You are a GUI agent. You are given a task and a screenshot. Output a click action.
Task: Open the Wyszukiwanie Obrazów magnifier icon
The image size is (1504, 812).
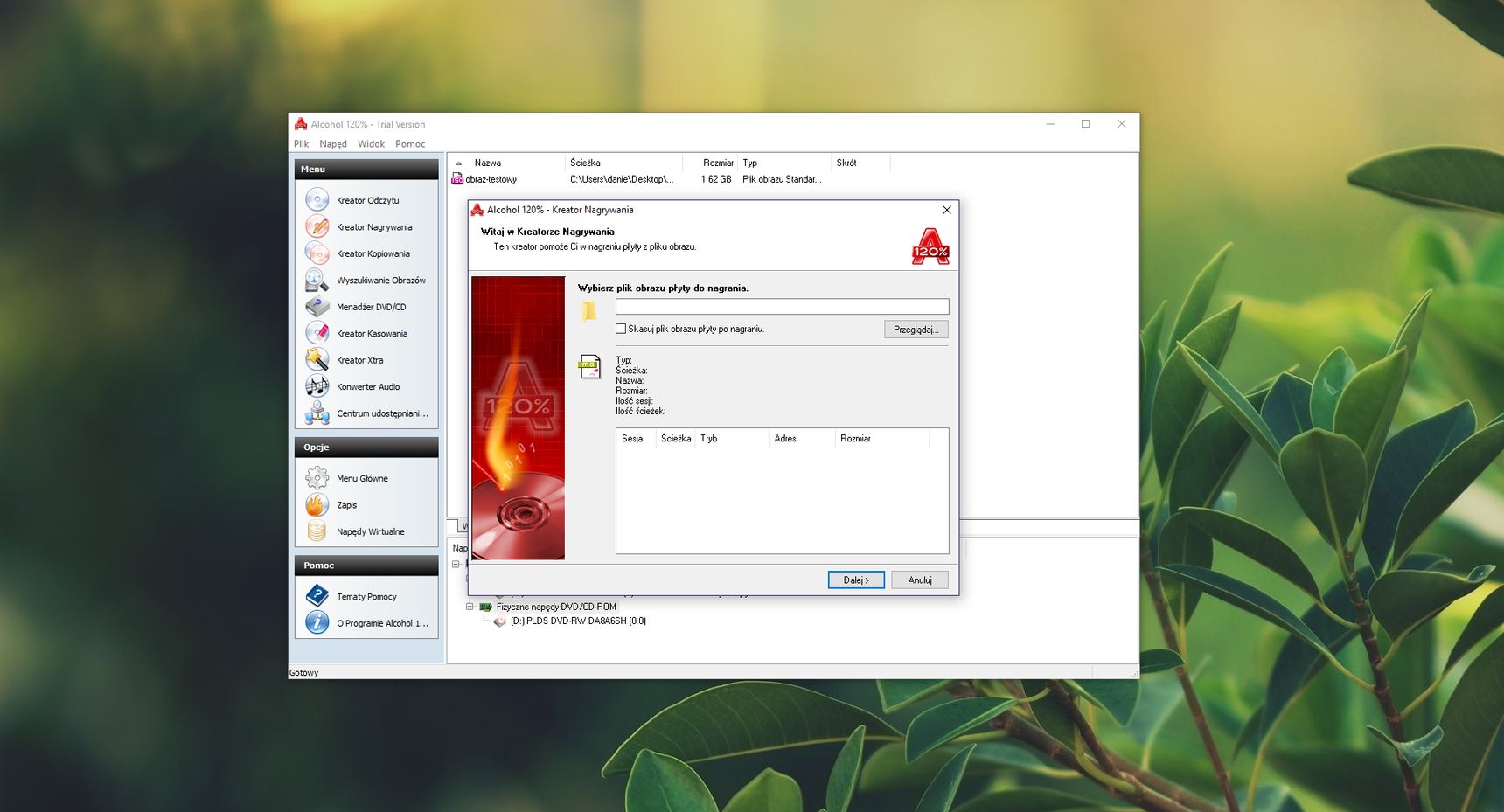(x=317, y=280)
